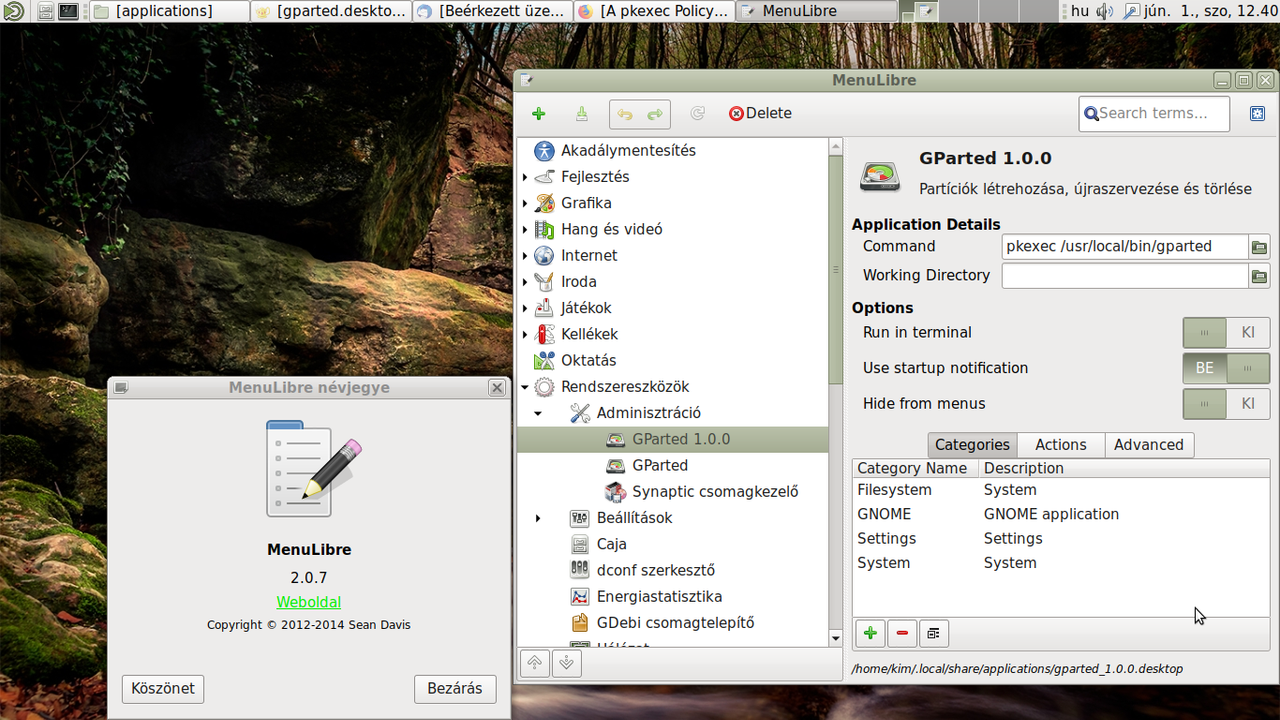
Task: Click the Revert icon in toolbar
Action: (698, 114)
